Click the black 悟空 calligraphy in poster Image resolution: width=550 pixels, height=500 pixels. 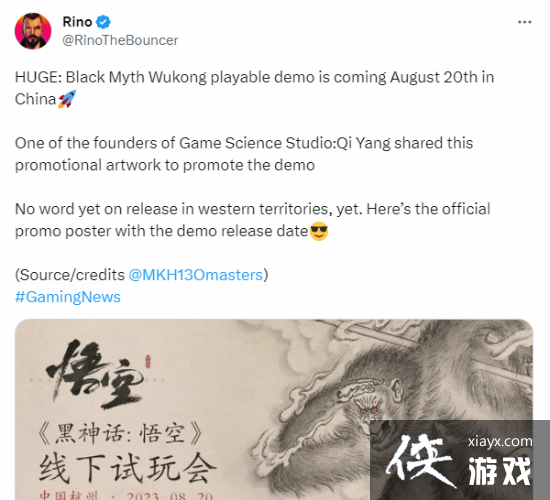pos(95,374)
